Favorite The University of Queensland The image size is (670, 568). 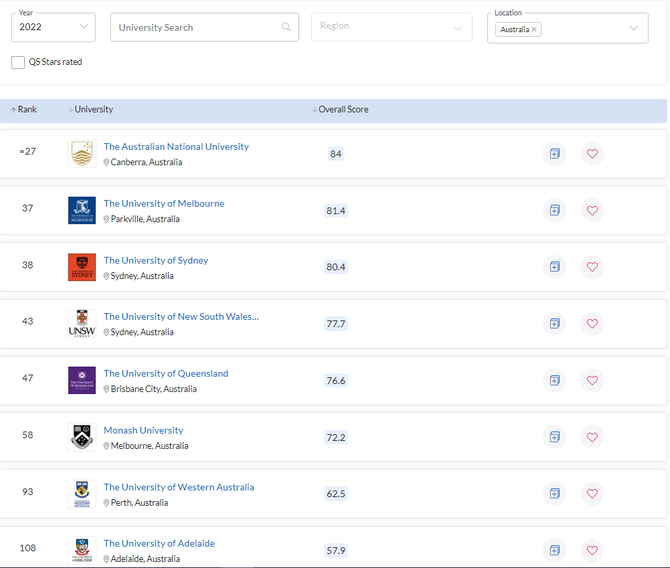592,380
